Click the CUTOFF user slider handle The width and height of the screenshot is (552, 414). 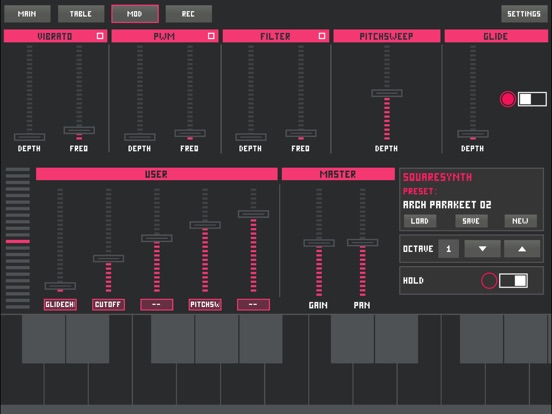point(108,258)
